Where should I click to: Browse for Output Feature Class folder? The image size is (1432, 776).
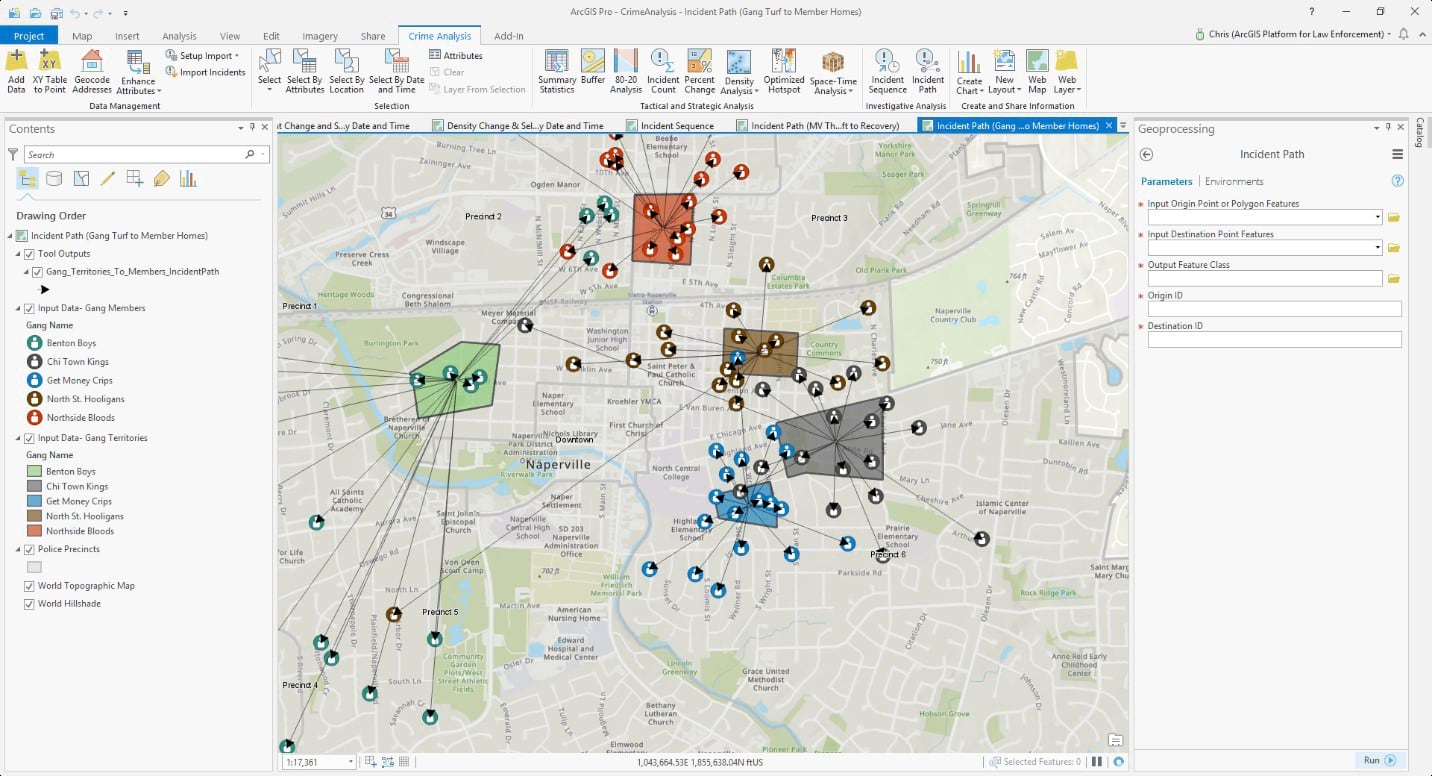(1394, 279)
